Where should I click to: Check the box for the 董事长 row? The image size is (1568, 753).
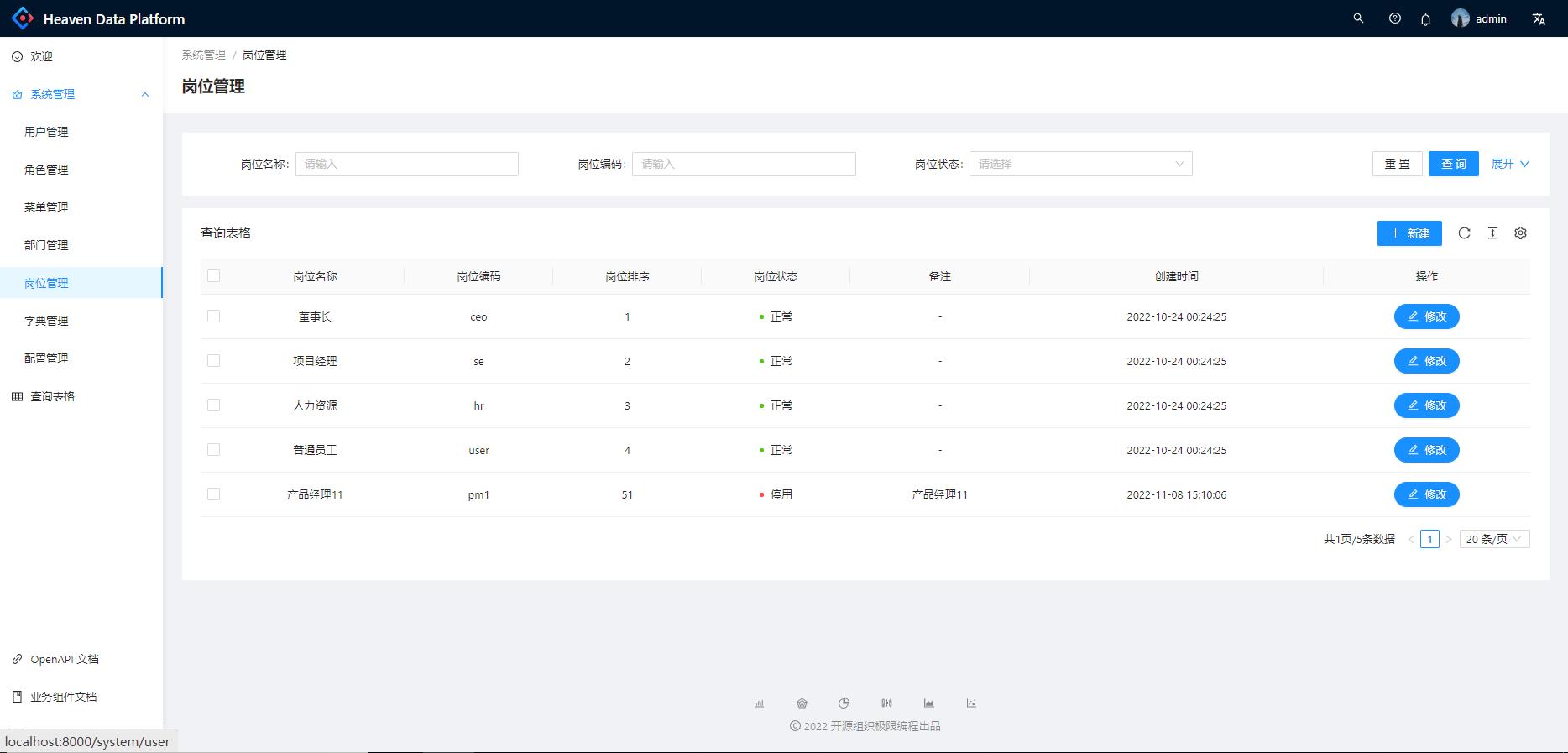(213, 316)
